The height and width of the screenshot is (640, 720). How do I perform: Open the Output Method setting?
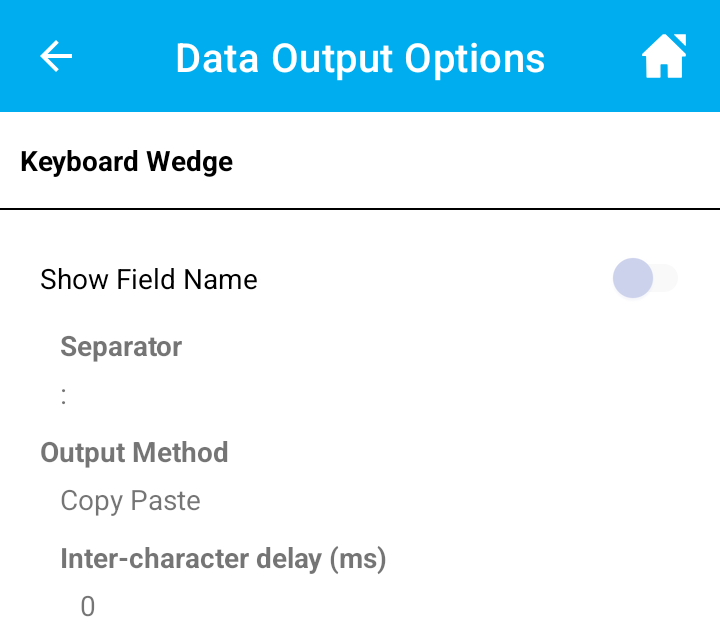pos(134,453)
